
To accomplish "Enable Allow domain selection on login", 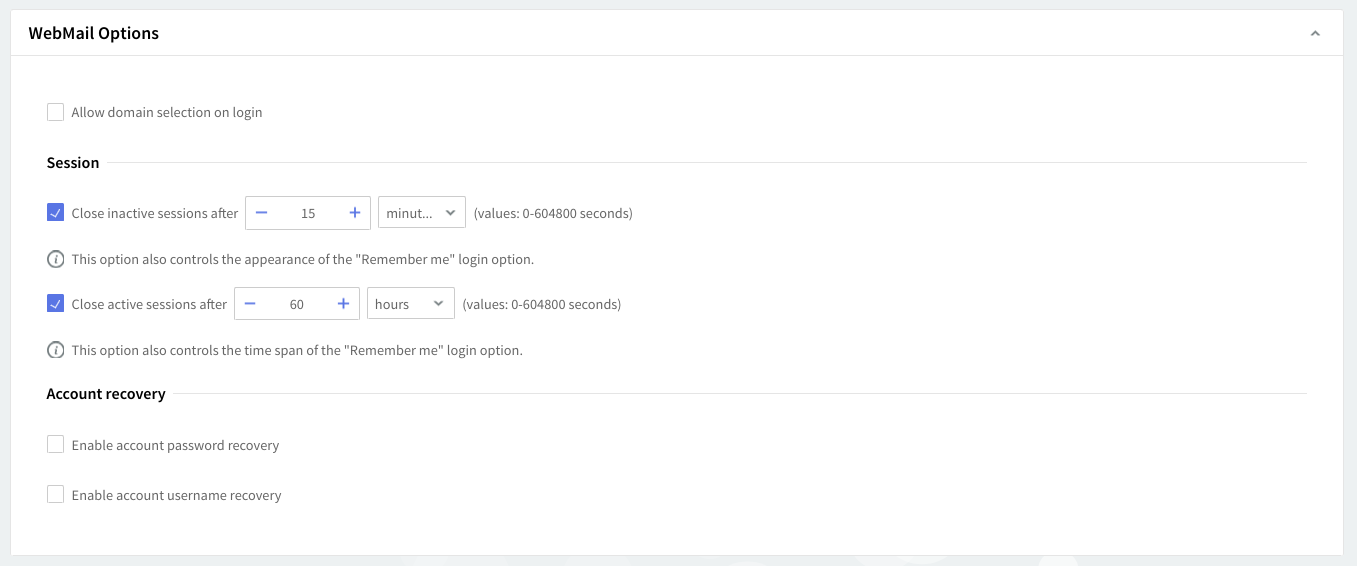I will click(56, 112).
